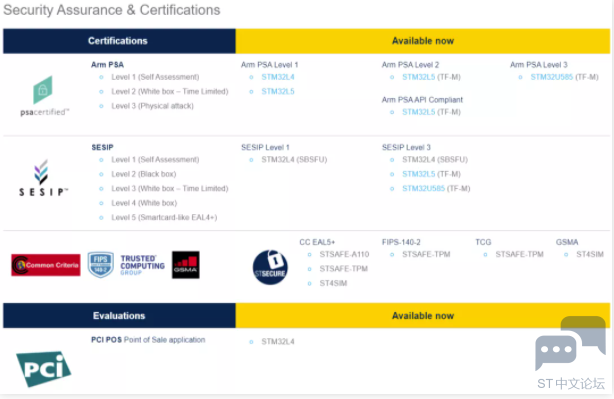Image resolution: width=614 pixels, height=399 pixels.
Task: Click the GSMA black logo
Action: tap(186, 265)
